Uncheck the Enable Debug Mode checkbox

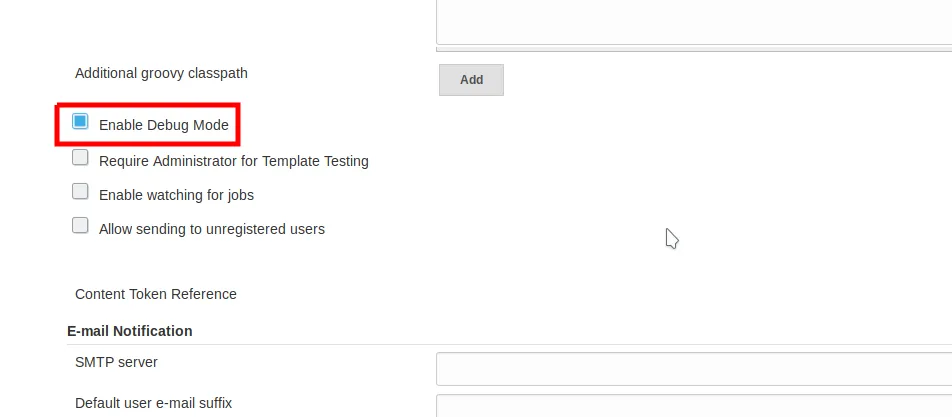pyautogui.click(x=80, y=122)
